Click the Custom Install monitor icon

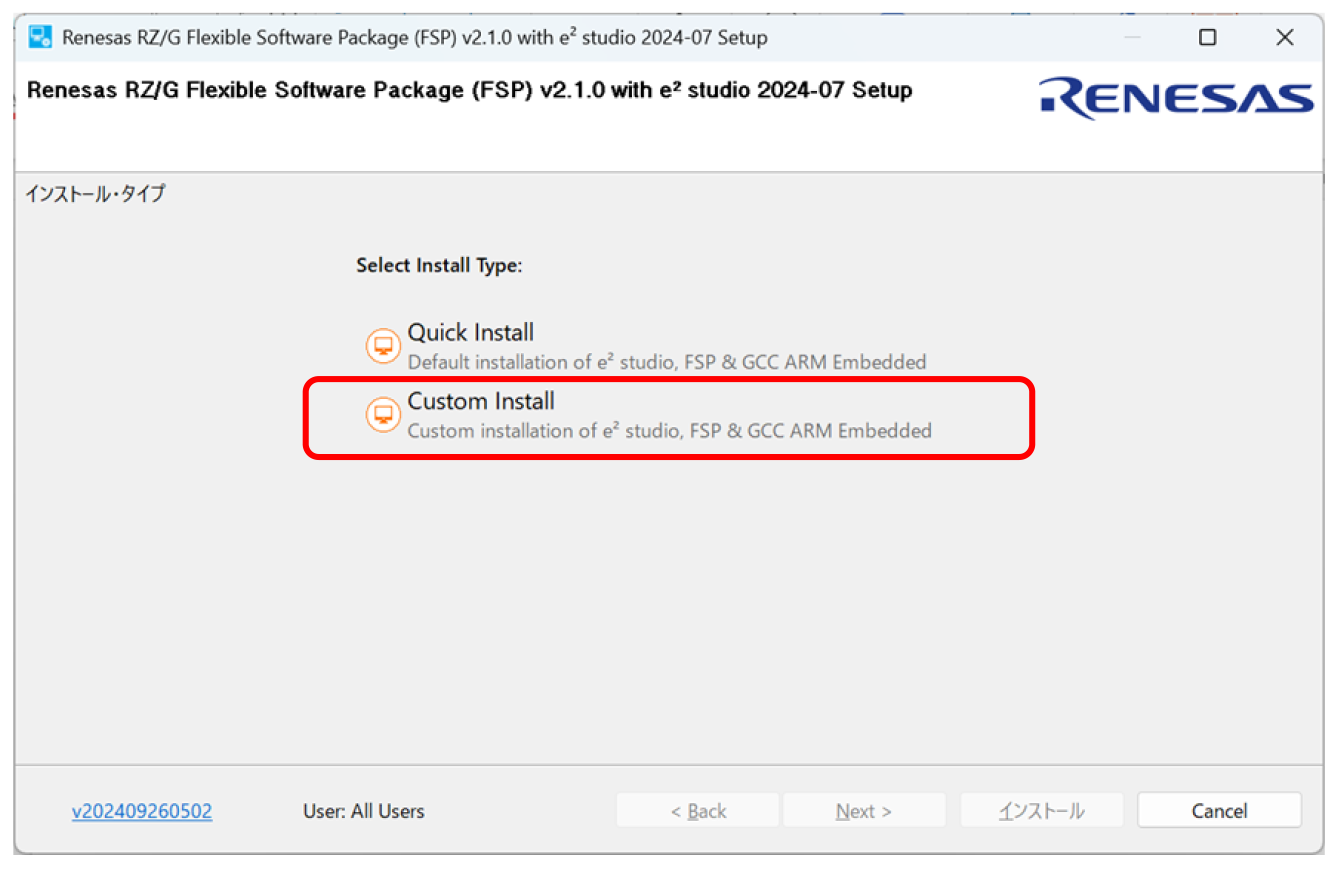tap(382, 414)
